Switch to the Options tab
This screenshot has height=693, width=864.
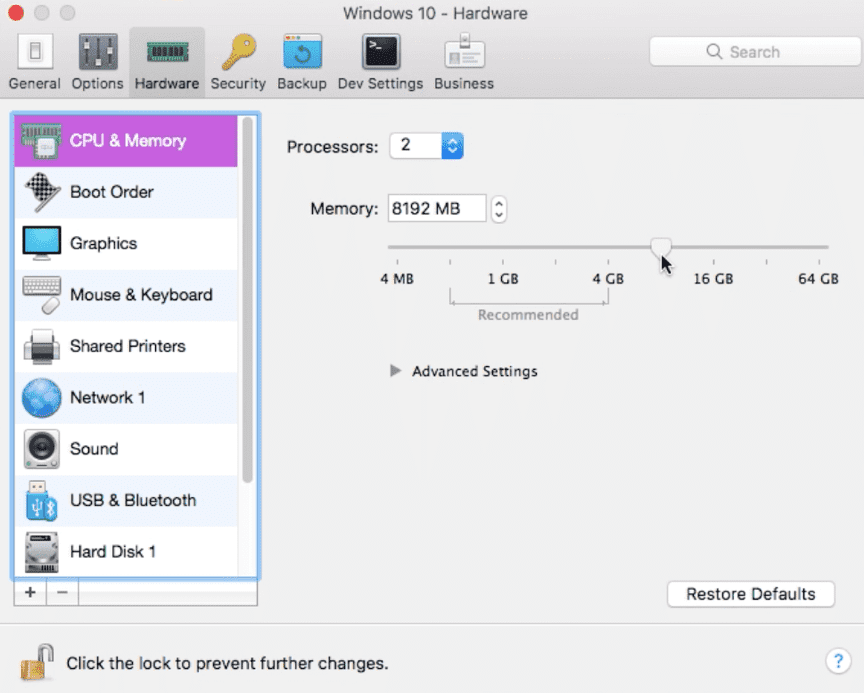(98, 62)
